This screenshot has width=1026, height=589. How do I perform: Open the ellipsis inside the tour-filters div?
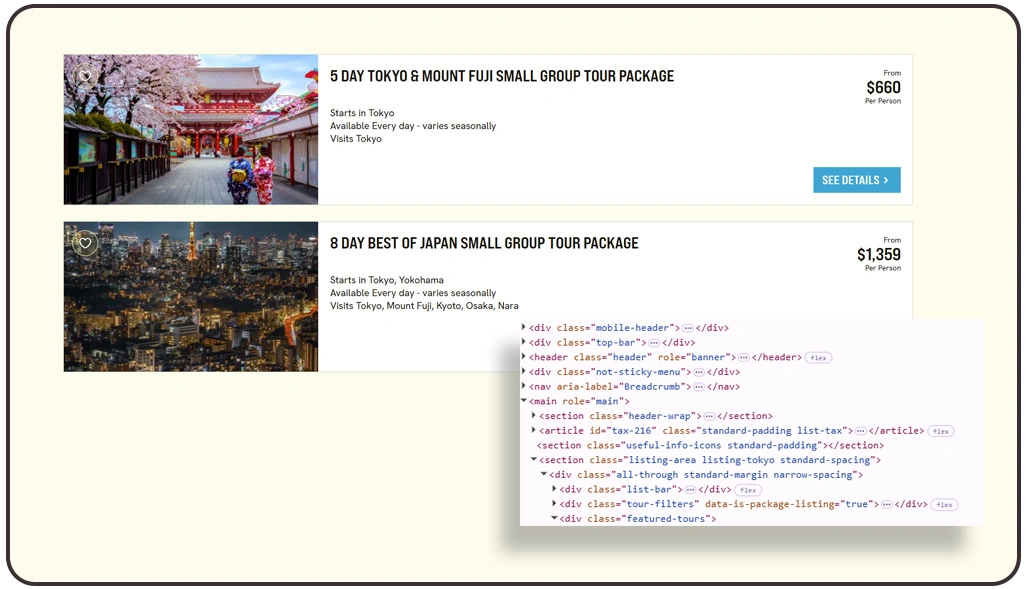[x=887, y=504]
